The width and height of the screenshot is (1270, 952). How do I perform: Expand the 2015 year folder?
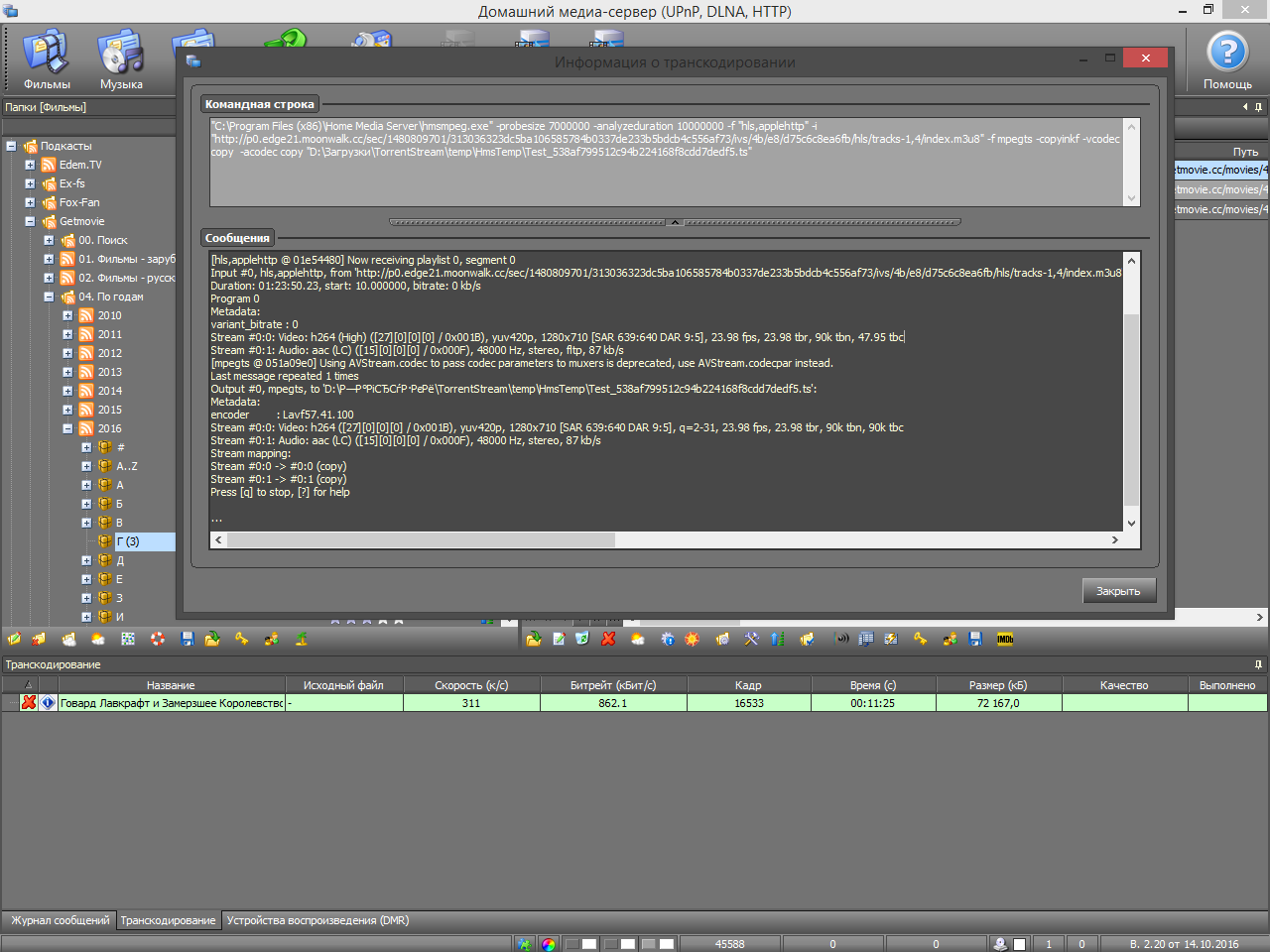tap(67, 410)
